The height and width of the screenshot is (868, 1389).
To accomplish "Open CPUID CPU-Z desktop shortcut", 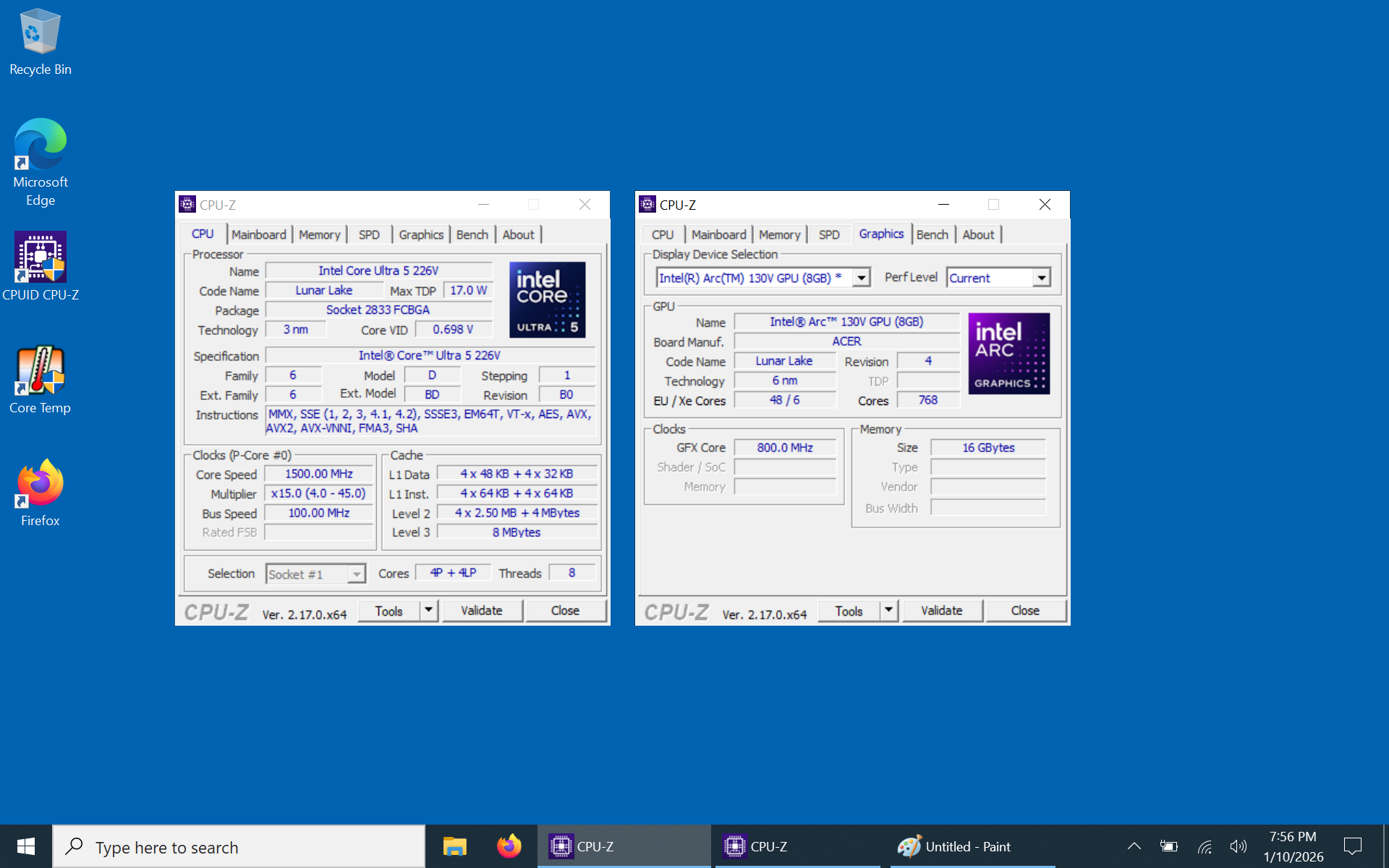I will point(40,265).
